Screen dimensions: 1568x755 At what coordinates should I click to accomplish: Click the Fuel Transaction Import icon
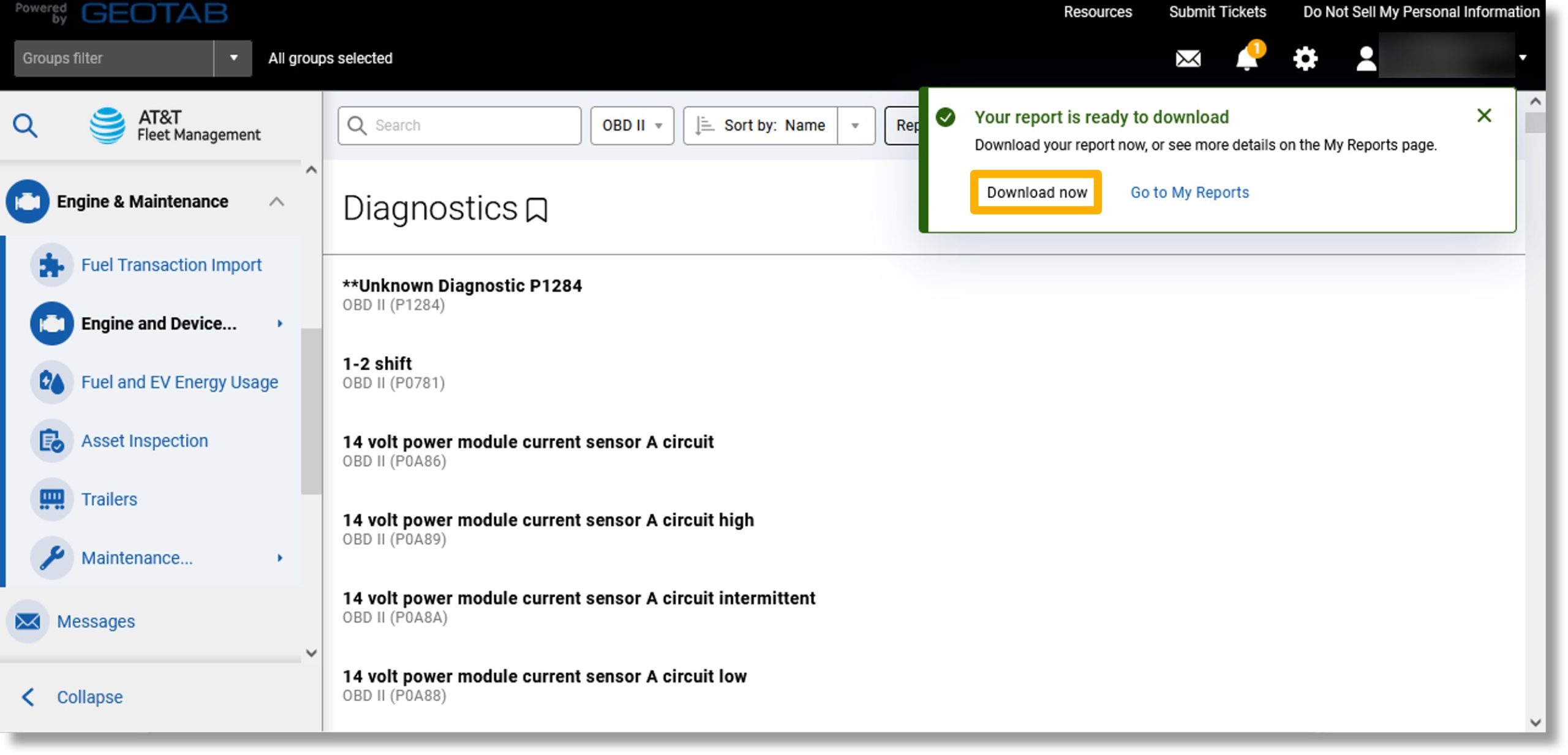pos(52,264)
